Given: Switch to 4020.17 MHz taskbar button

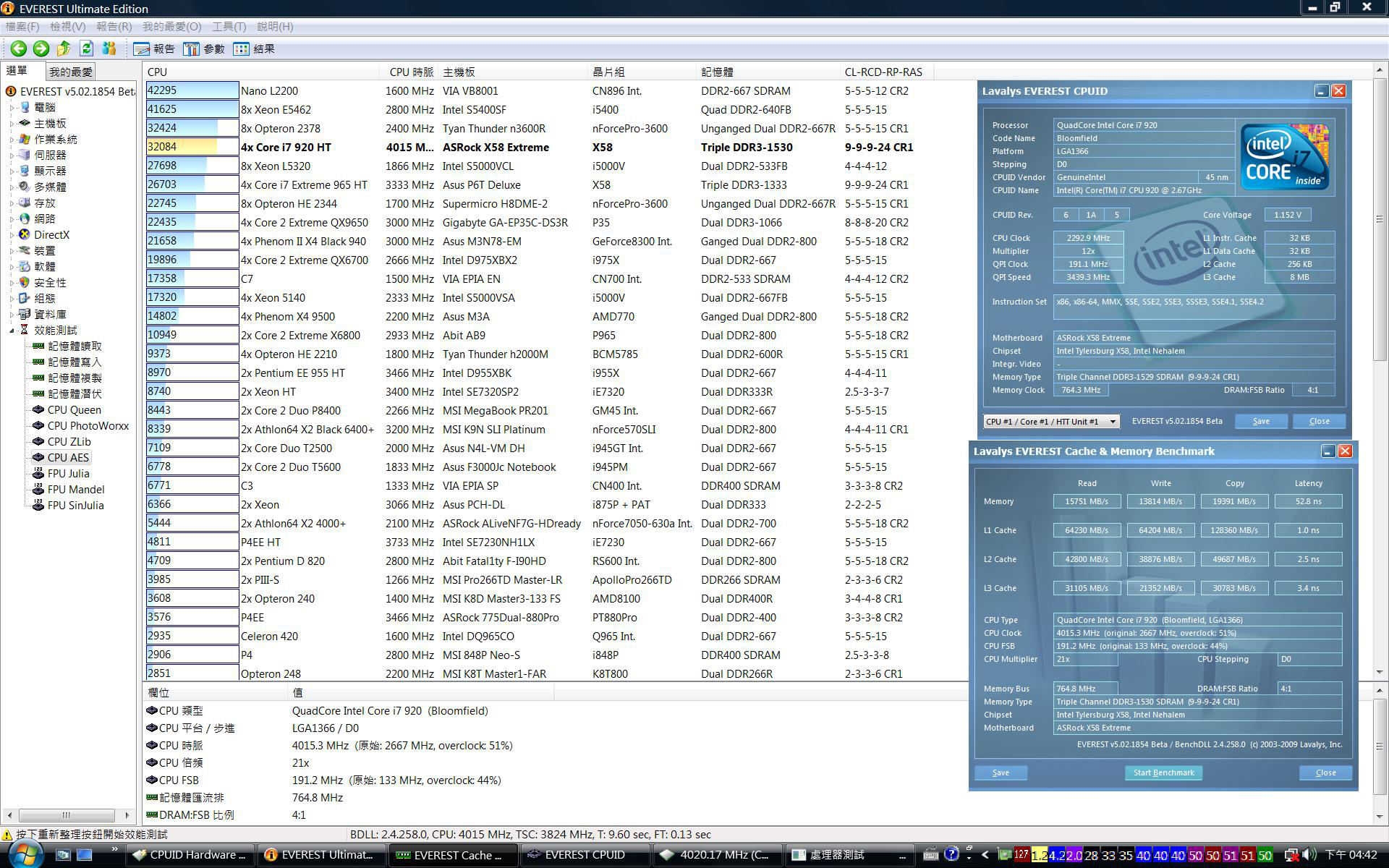Looking at the screenshot, I should [x=718, y=855].
